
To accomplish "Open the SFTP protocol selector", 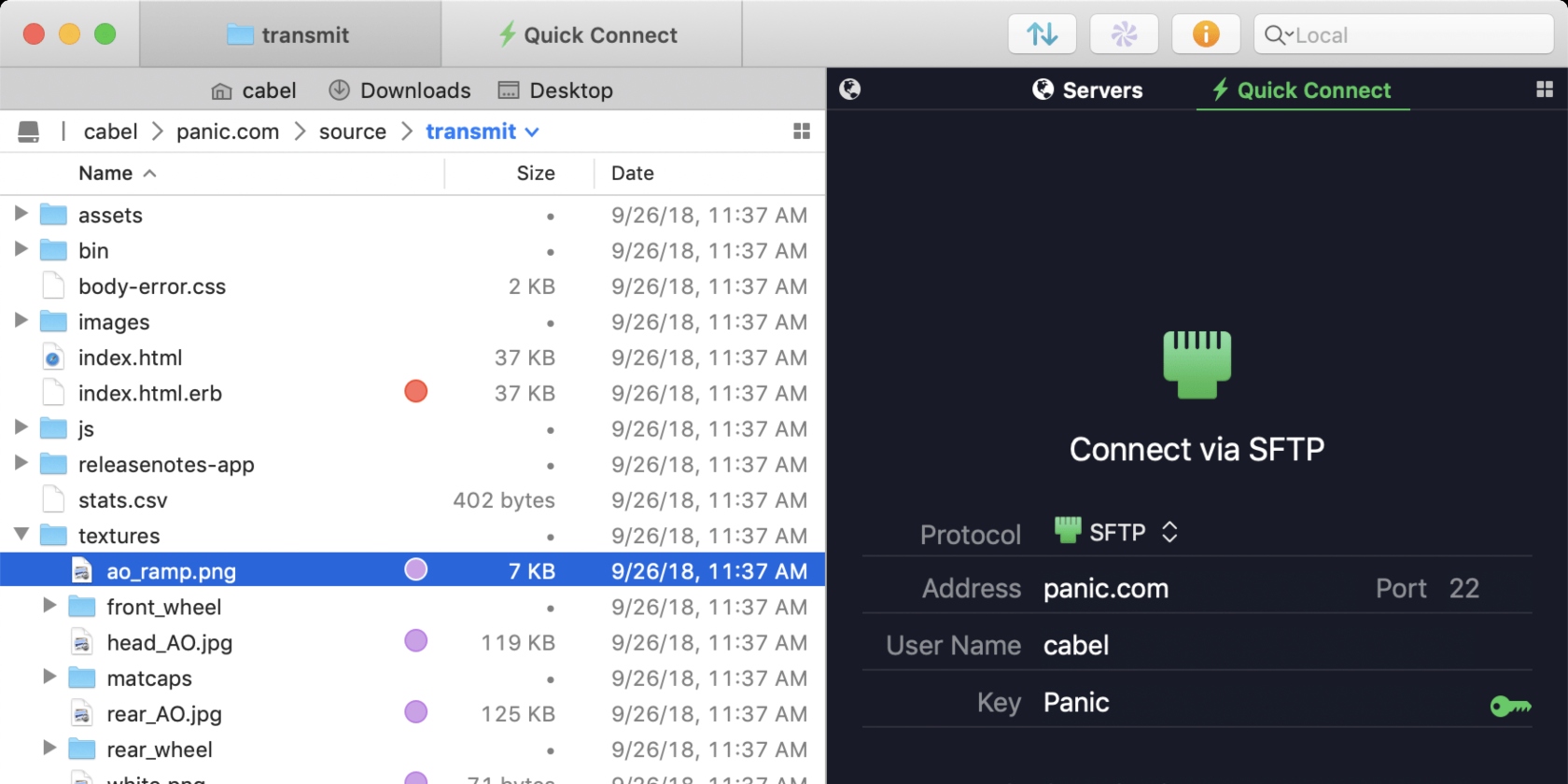I will point(1115,532).
